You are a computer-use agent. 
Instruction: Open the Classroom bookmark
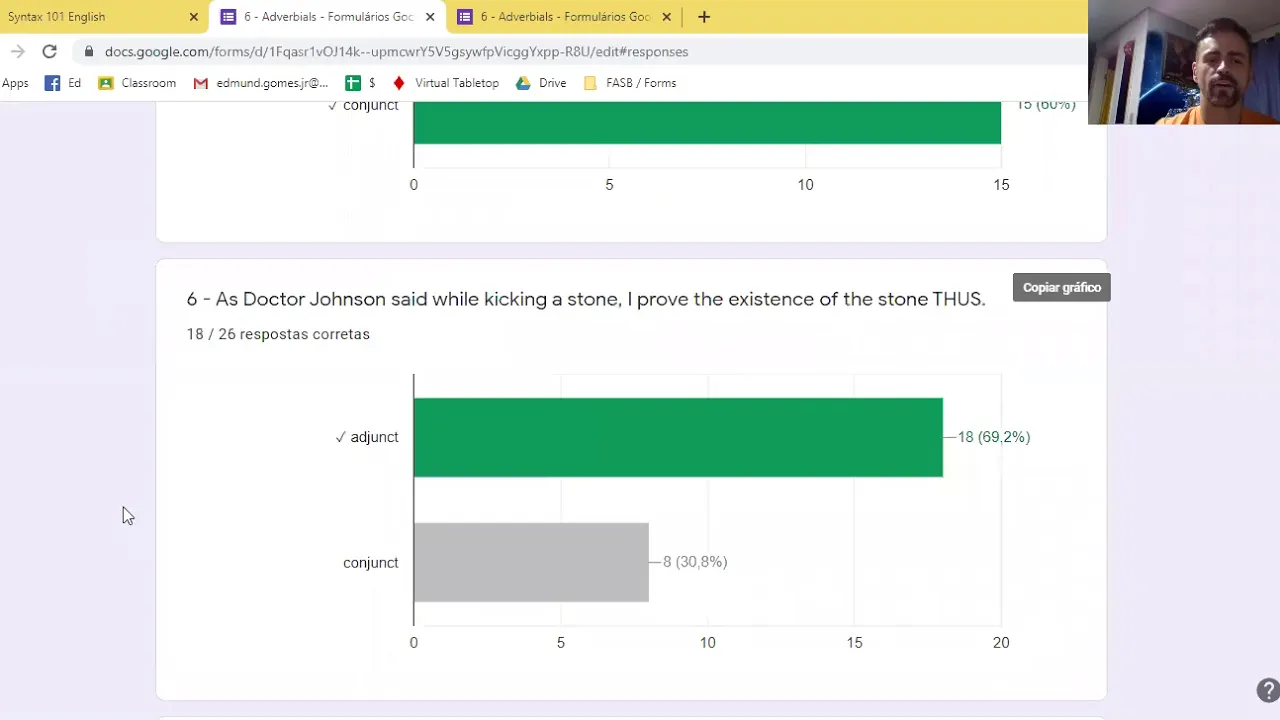[x=138, y=83]
